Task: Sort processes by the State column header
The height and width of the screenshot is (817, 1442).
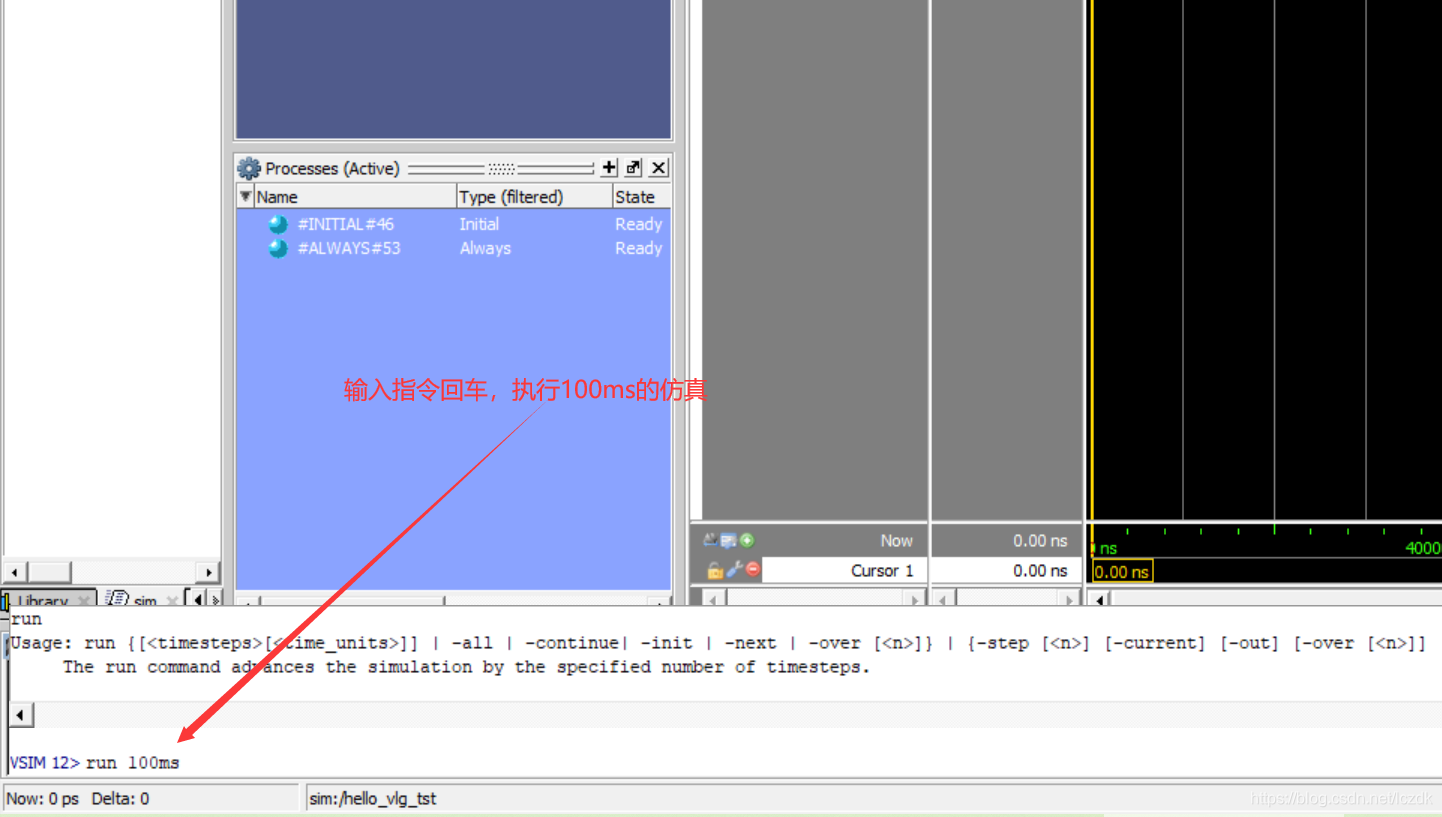Action: tap(641, 196)
